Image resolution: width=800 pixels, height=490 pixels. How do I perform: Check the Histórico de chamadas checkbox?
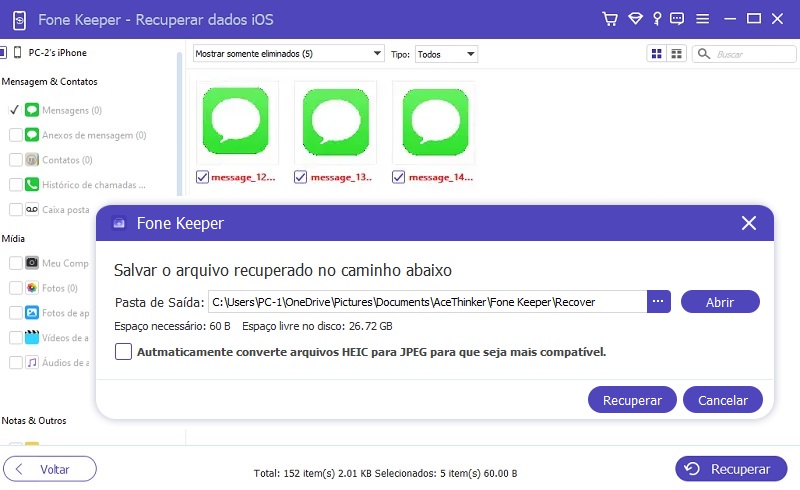click(16, 184)
